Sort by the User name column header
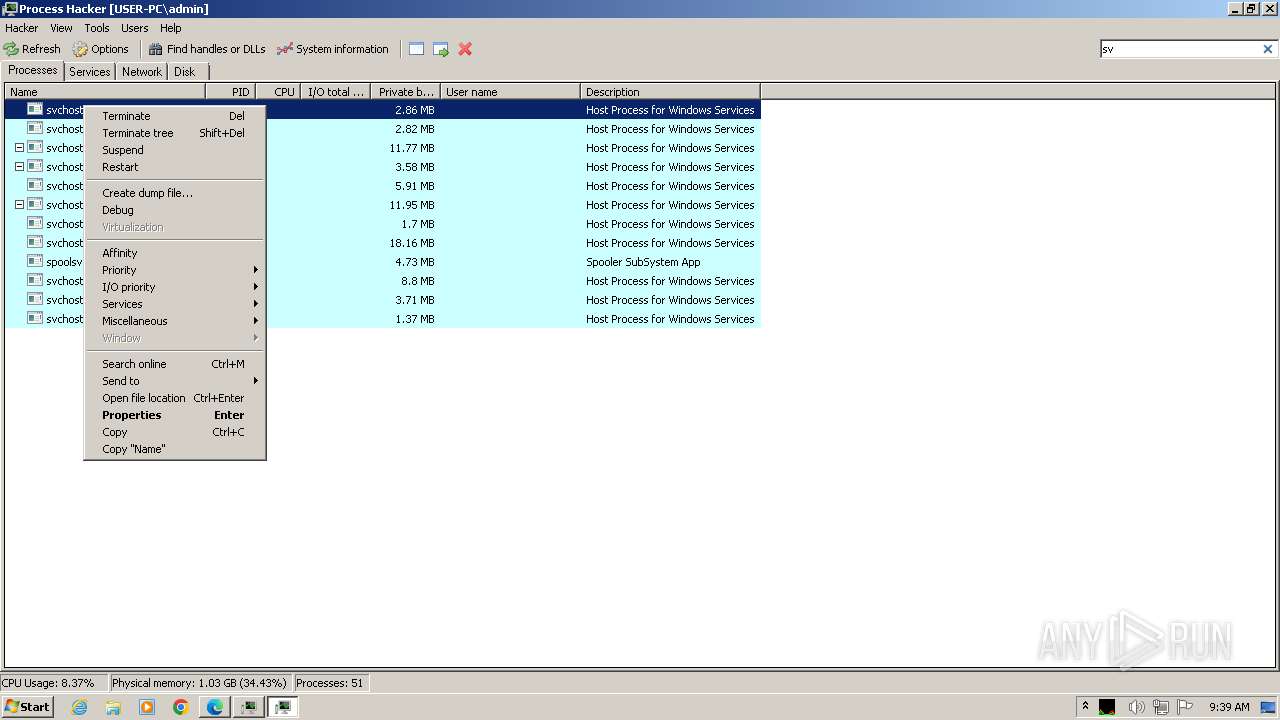1280x720 pixels. tap(511, 92)
